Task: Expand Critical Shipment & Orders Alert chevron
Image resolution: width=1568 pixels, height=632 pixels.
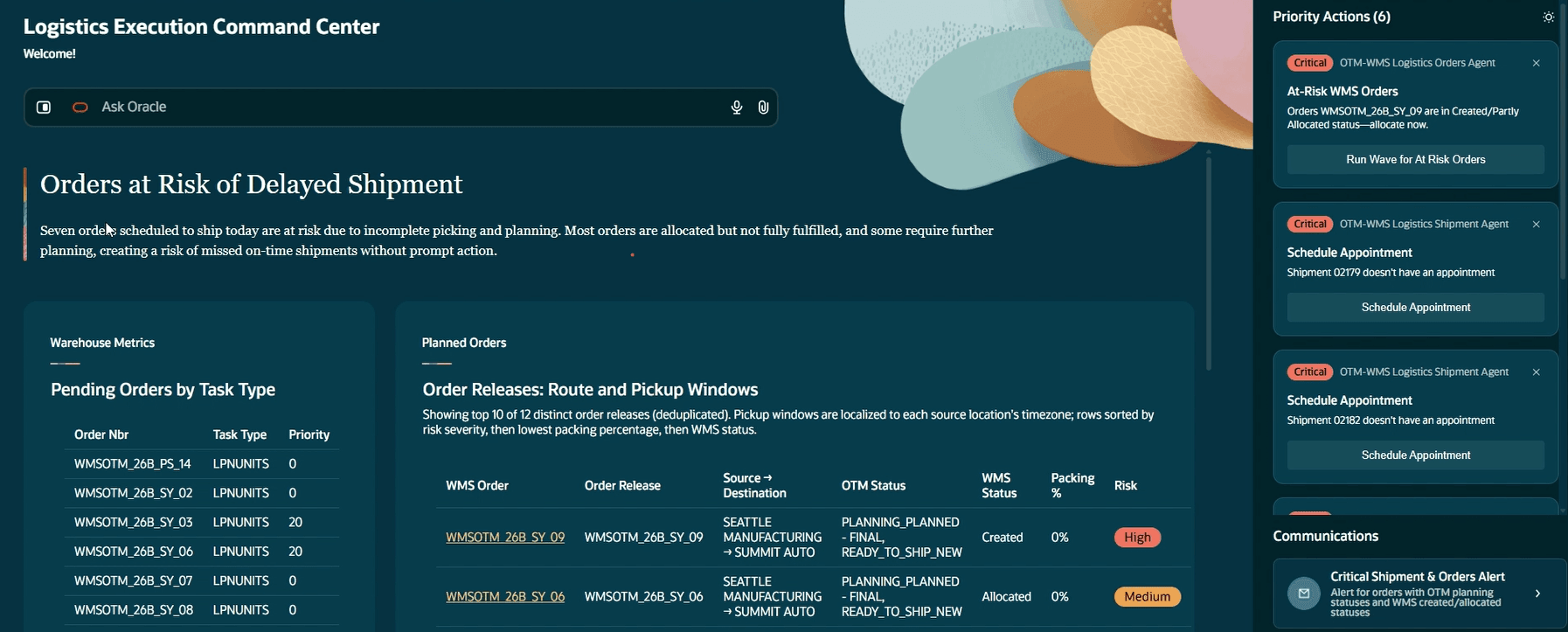Action: [x=1537, y=594]
